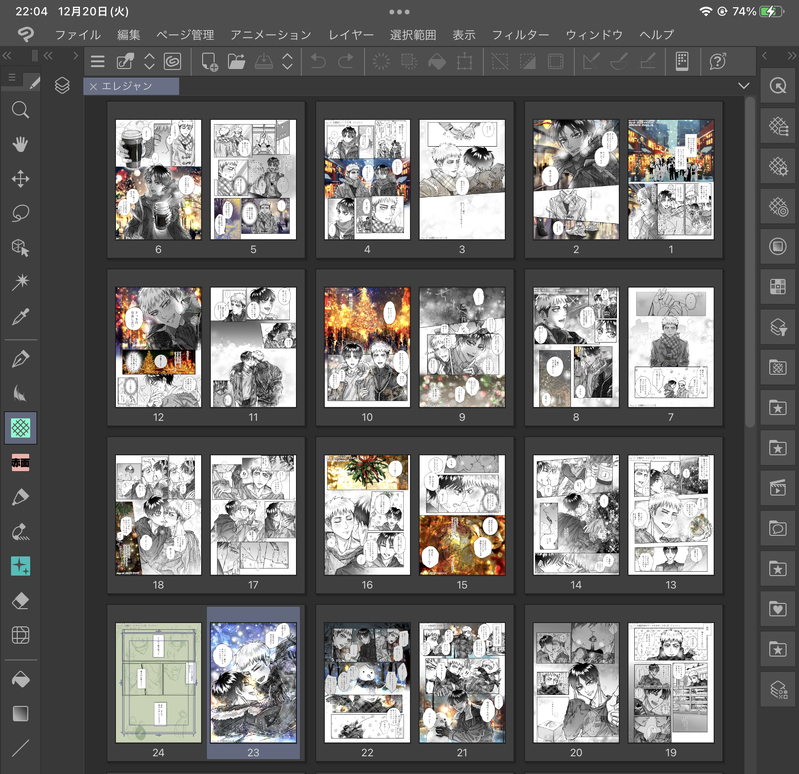799x774 pixels.
Task: Pick the Eyedropper tool
Action: (x=20, y=317)
